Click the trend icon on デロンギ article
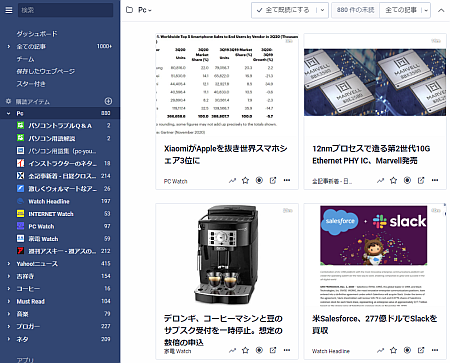The width and height of the screenshot is (450, 363). (x=232, y=351)
